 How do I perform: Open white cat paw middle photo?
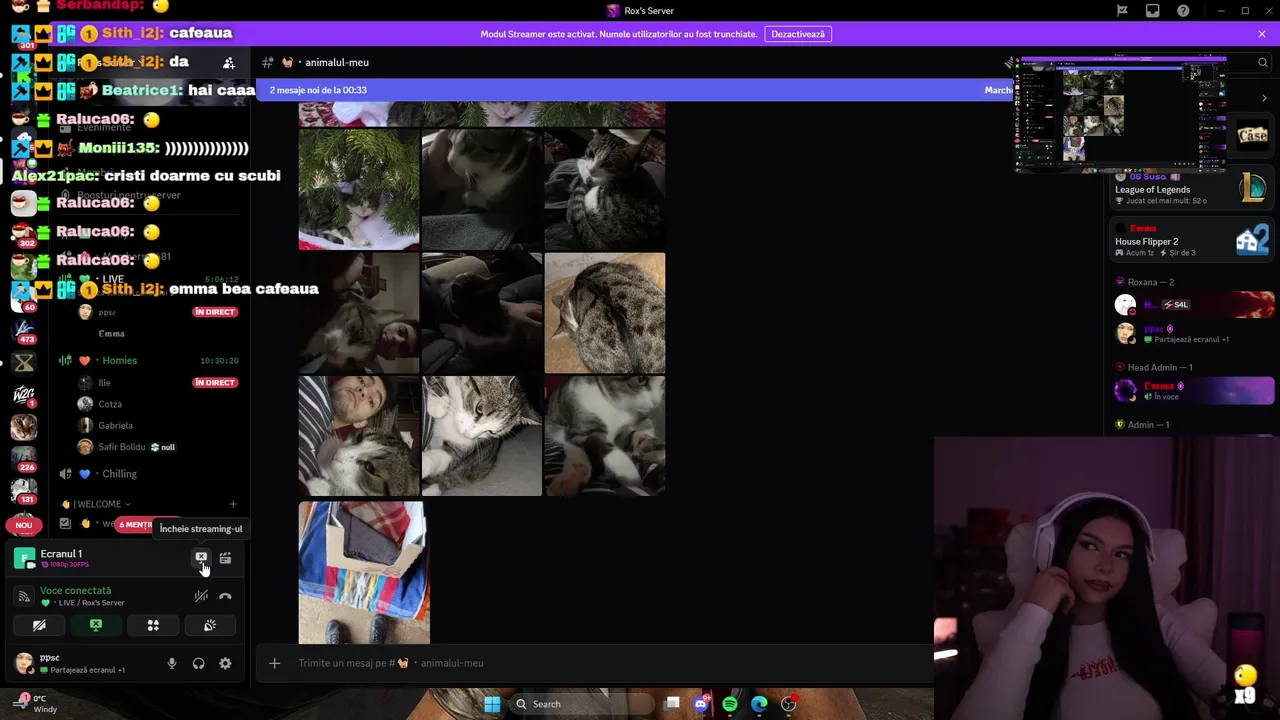481,436
